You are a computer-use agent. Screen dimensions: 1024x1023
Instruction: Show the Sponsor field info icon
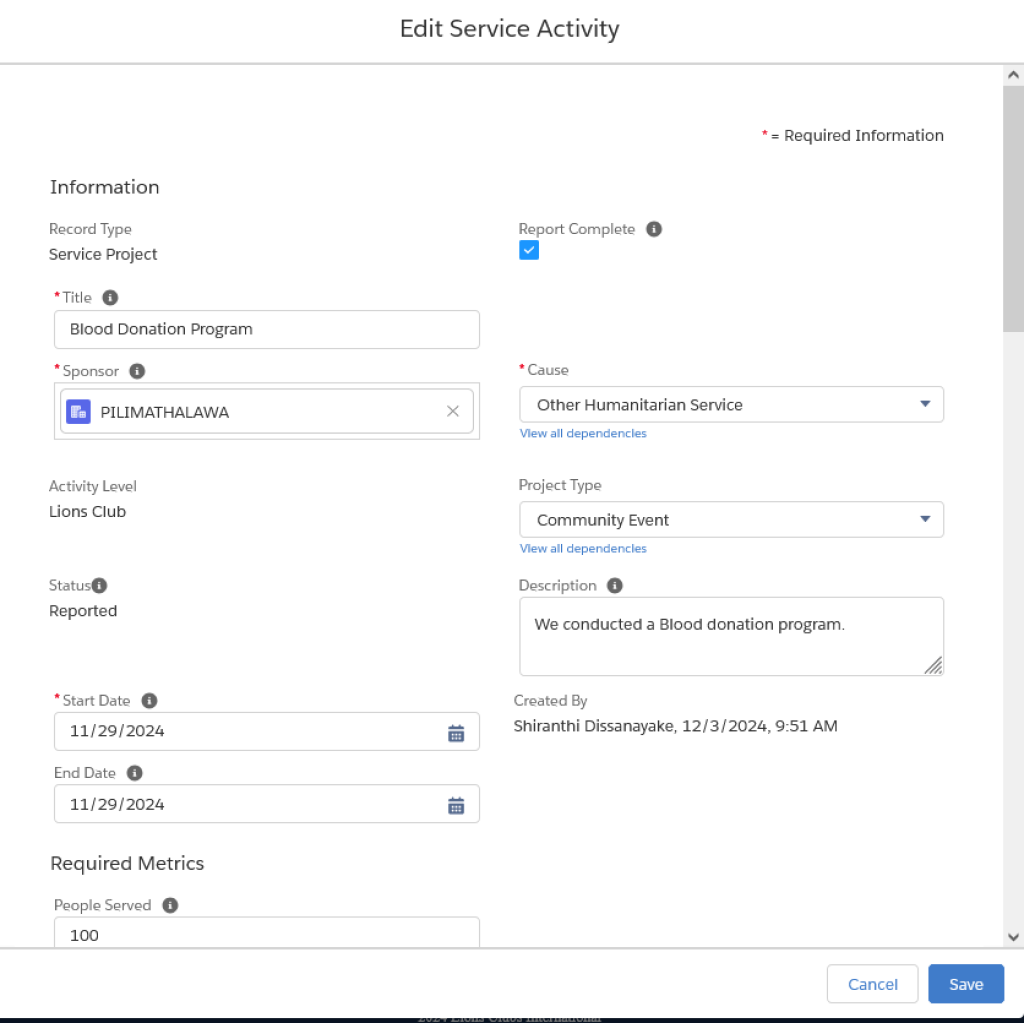(137, 371)
